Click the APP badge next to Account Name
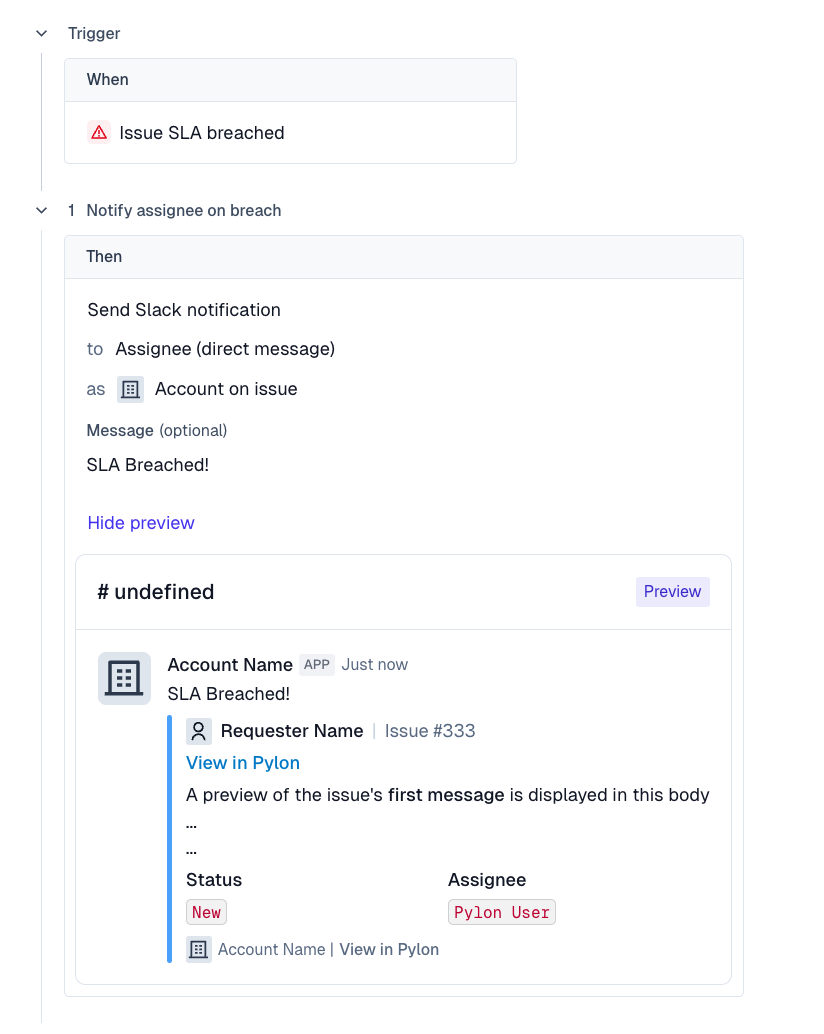The height and width of the screenshot is (1034, 824). 317,665
